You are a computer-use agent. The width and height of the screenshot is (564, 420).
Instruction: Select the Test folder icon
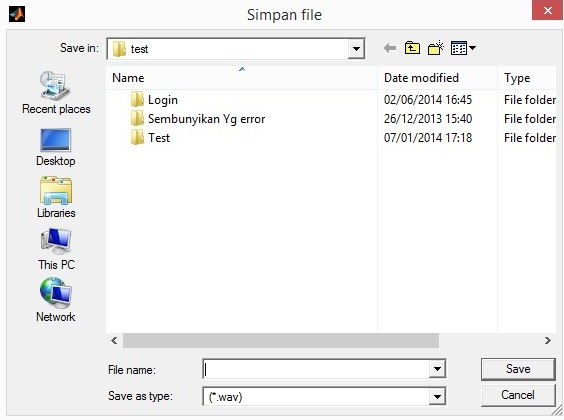click(137, 137)
